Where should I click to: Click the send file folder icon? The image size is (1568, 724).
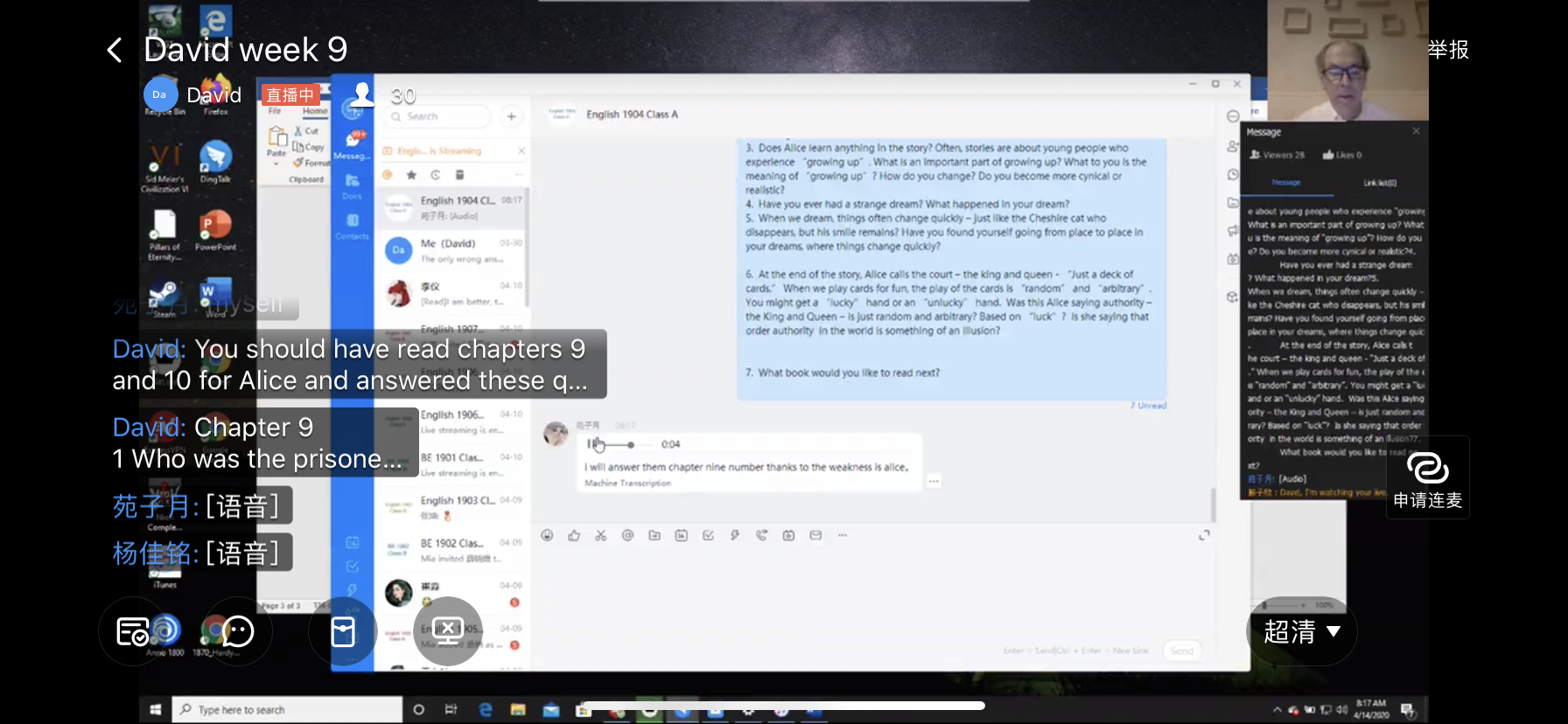654,535
